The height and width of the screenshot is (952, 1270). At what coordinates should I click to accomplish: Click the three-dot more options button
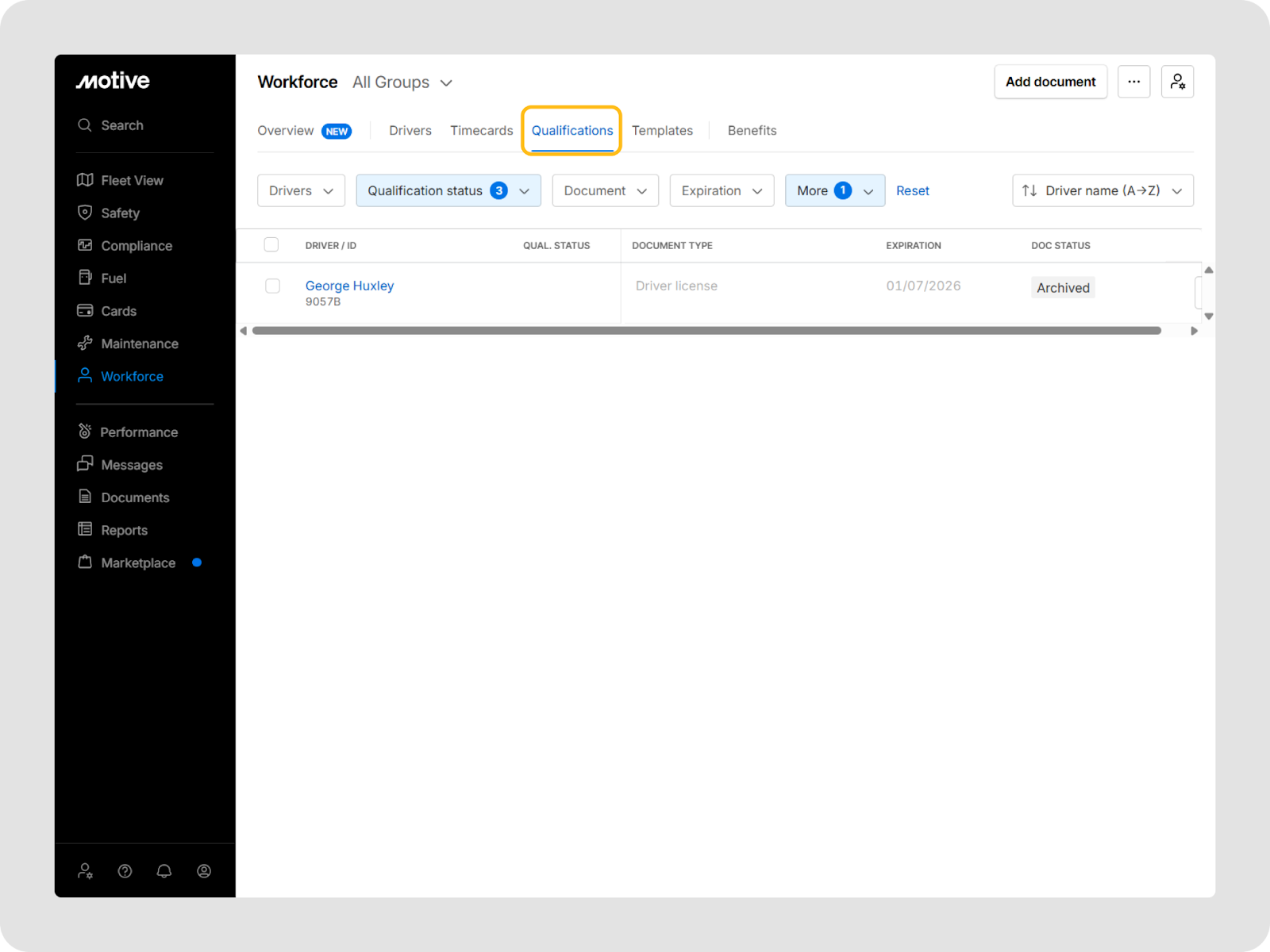coord(1133,82)
